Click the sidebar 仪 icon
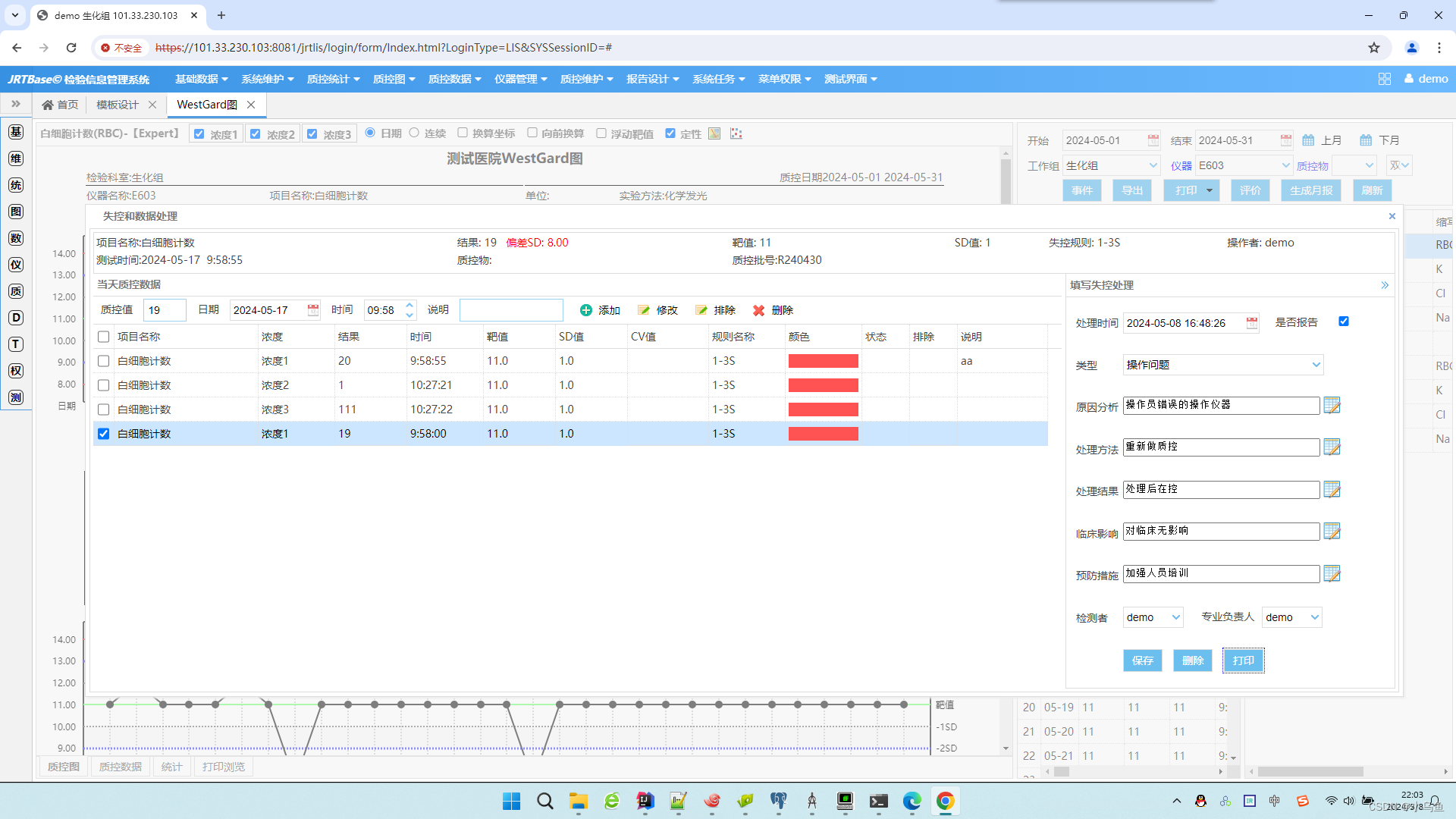 (16, 265)
